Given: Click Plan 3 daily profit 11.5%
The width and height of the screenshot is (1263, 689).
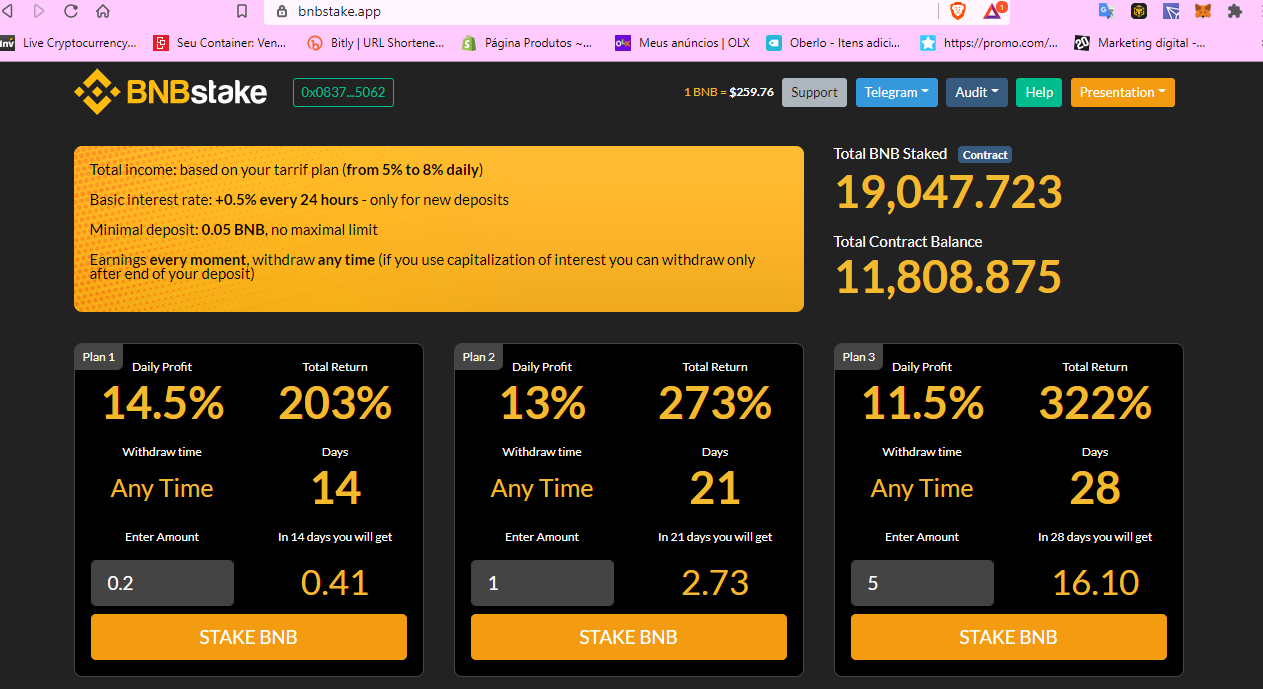Looking at the screenshot, I should 923,403.
